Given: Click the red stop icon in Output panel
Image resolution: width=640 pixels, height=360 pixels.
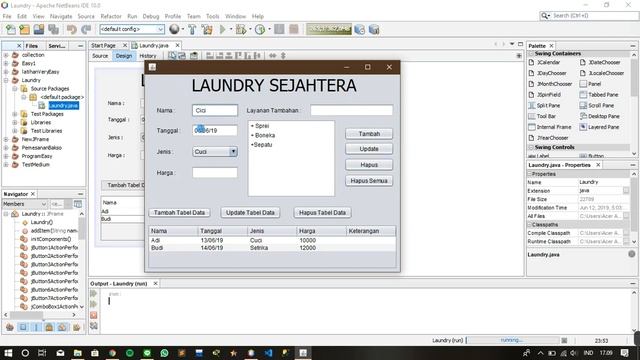Looking at the screenshot, I should (94, 315).
